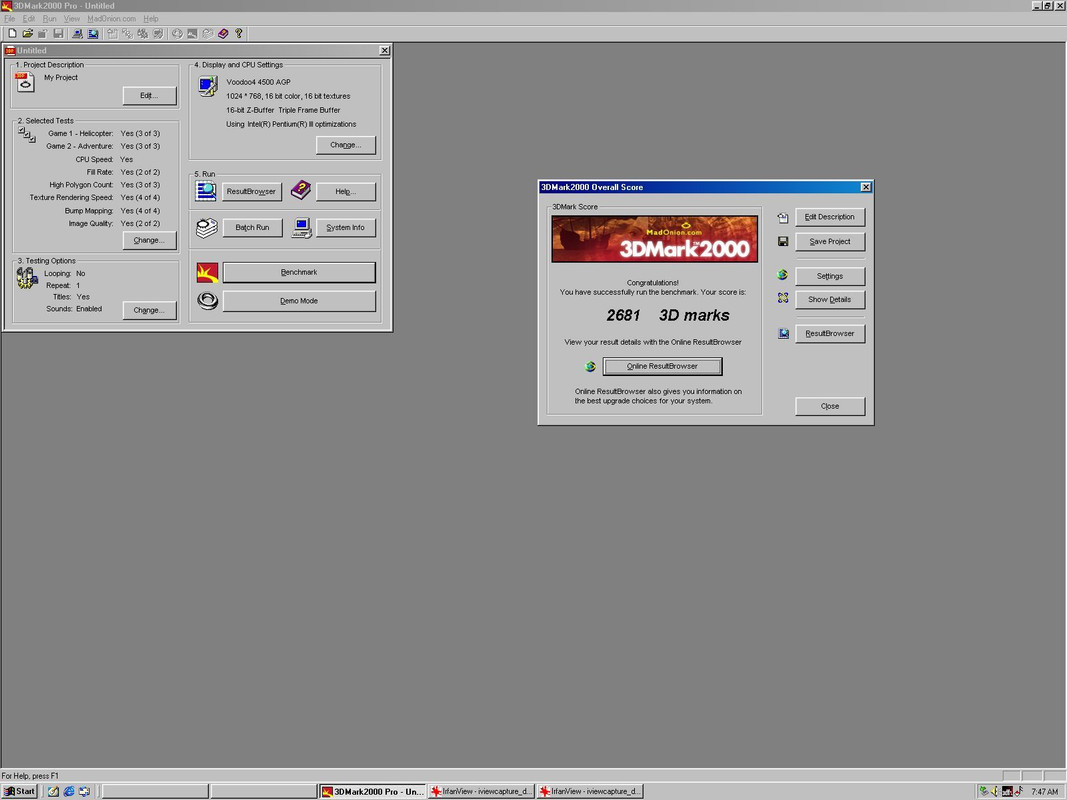The image size is (1067, 800).
Task: Click the score value 2681
Action: [623, 316]
